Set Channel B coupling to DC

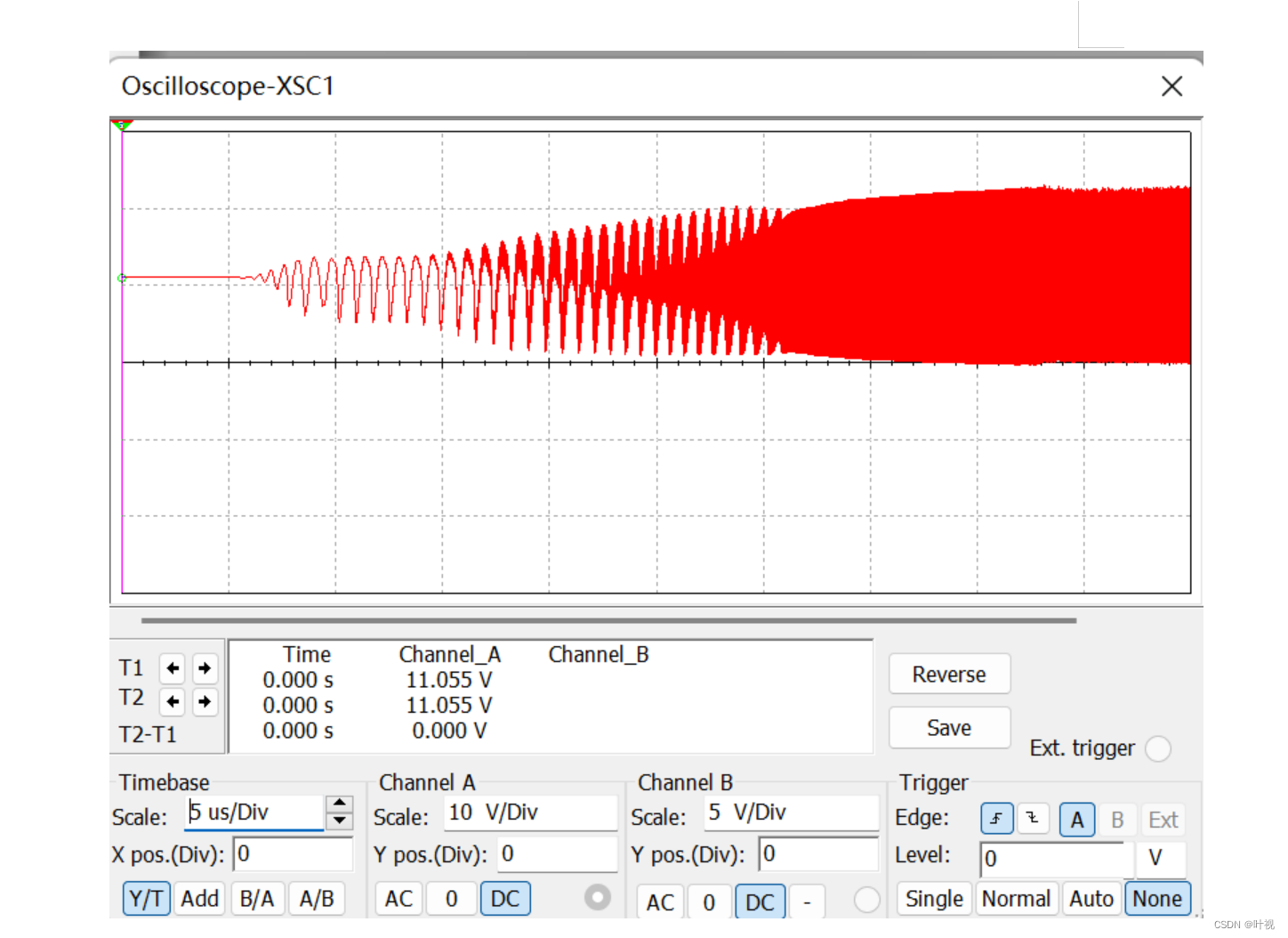point(760,902)
